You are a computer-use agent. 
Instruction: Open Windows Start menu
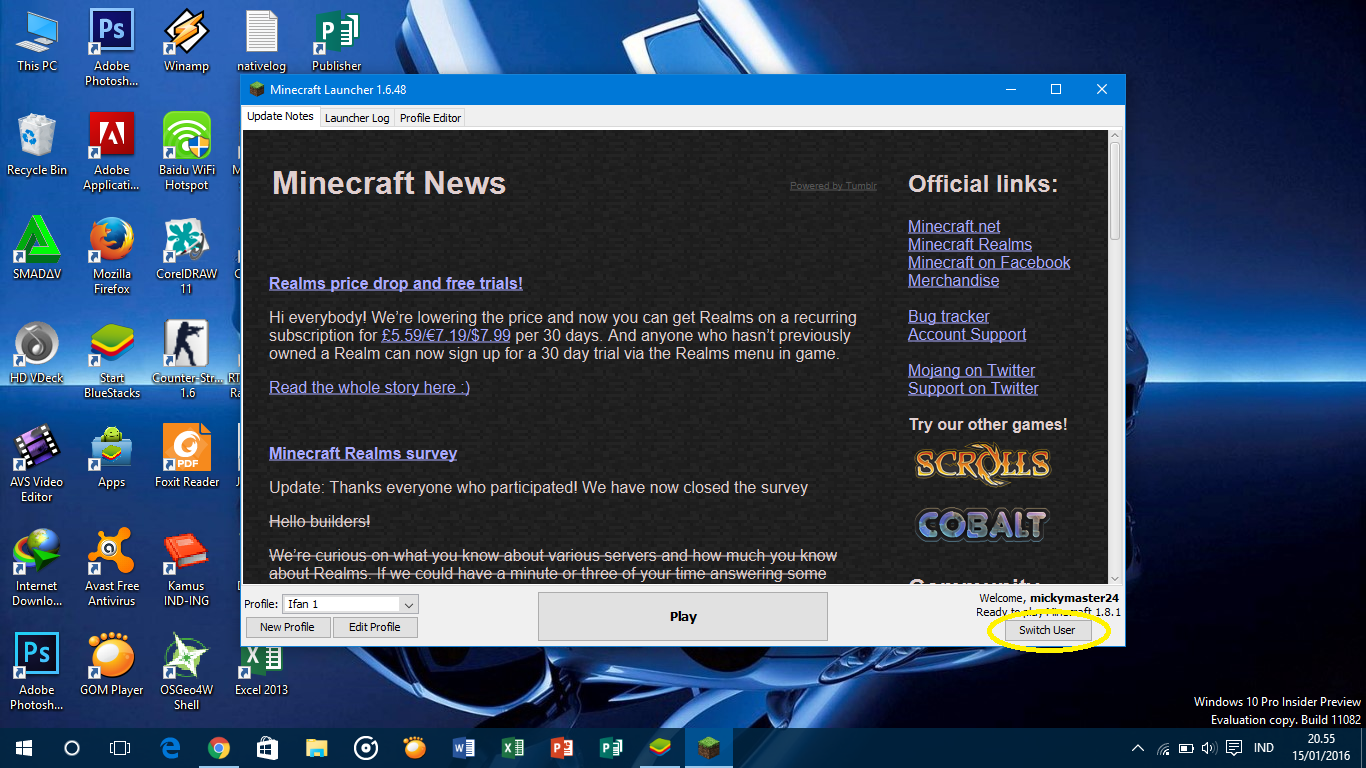coord(24,748)
